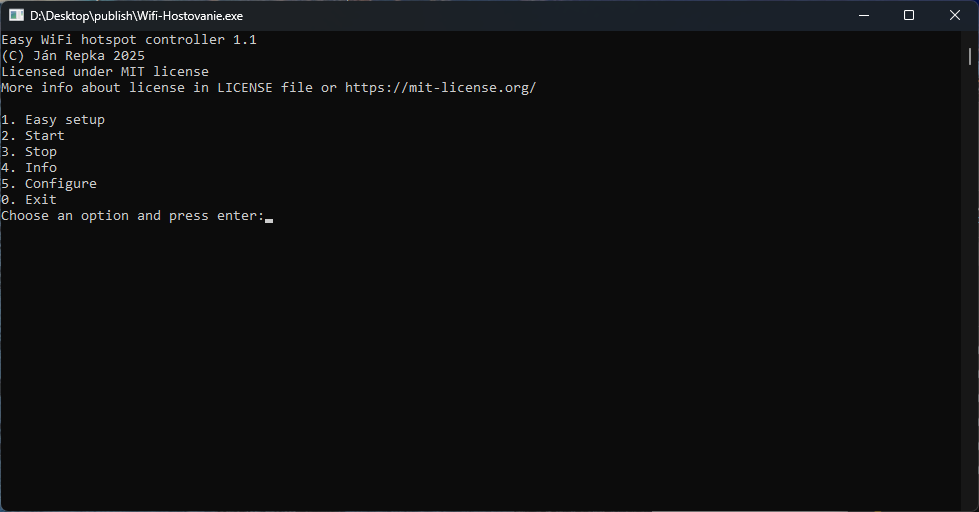
Task: Click the "3. Stop" menu line
Action: 29,152
